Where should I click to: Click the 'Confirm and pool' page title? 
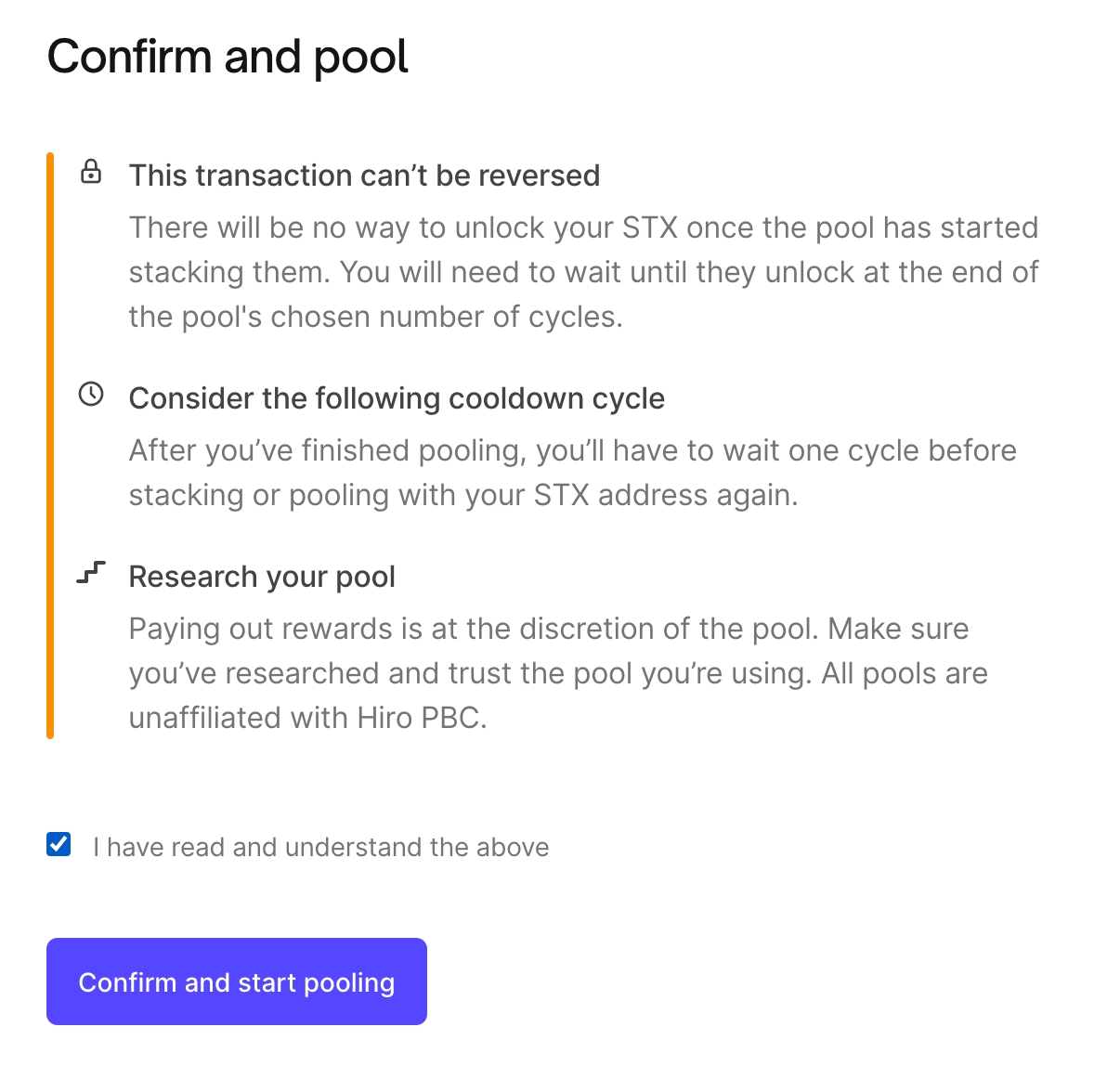pos(228,57)
